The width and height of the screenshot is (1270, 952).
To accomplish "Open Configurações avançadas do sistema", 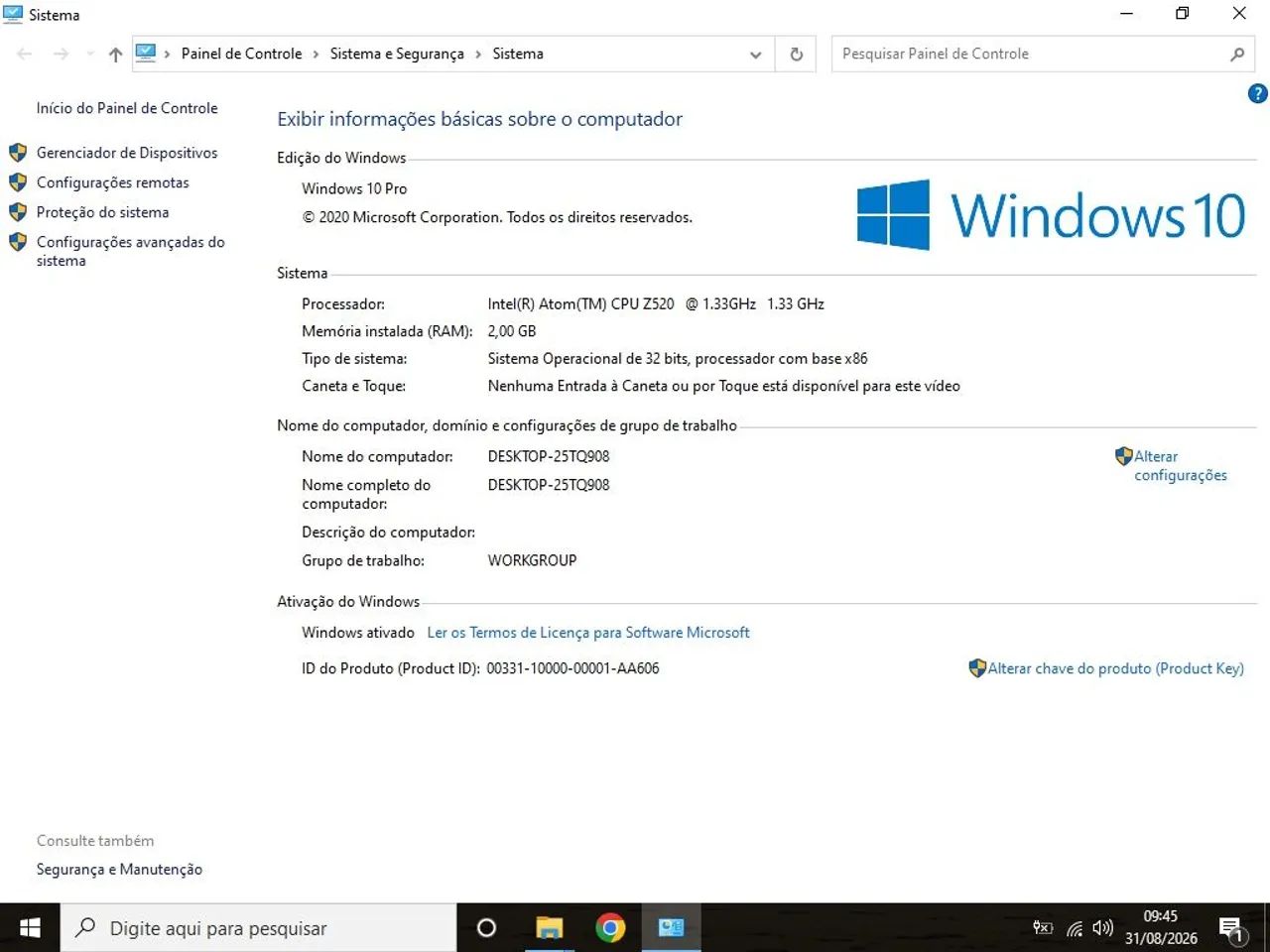I will pyautogui.click(x=131, y=251).
